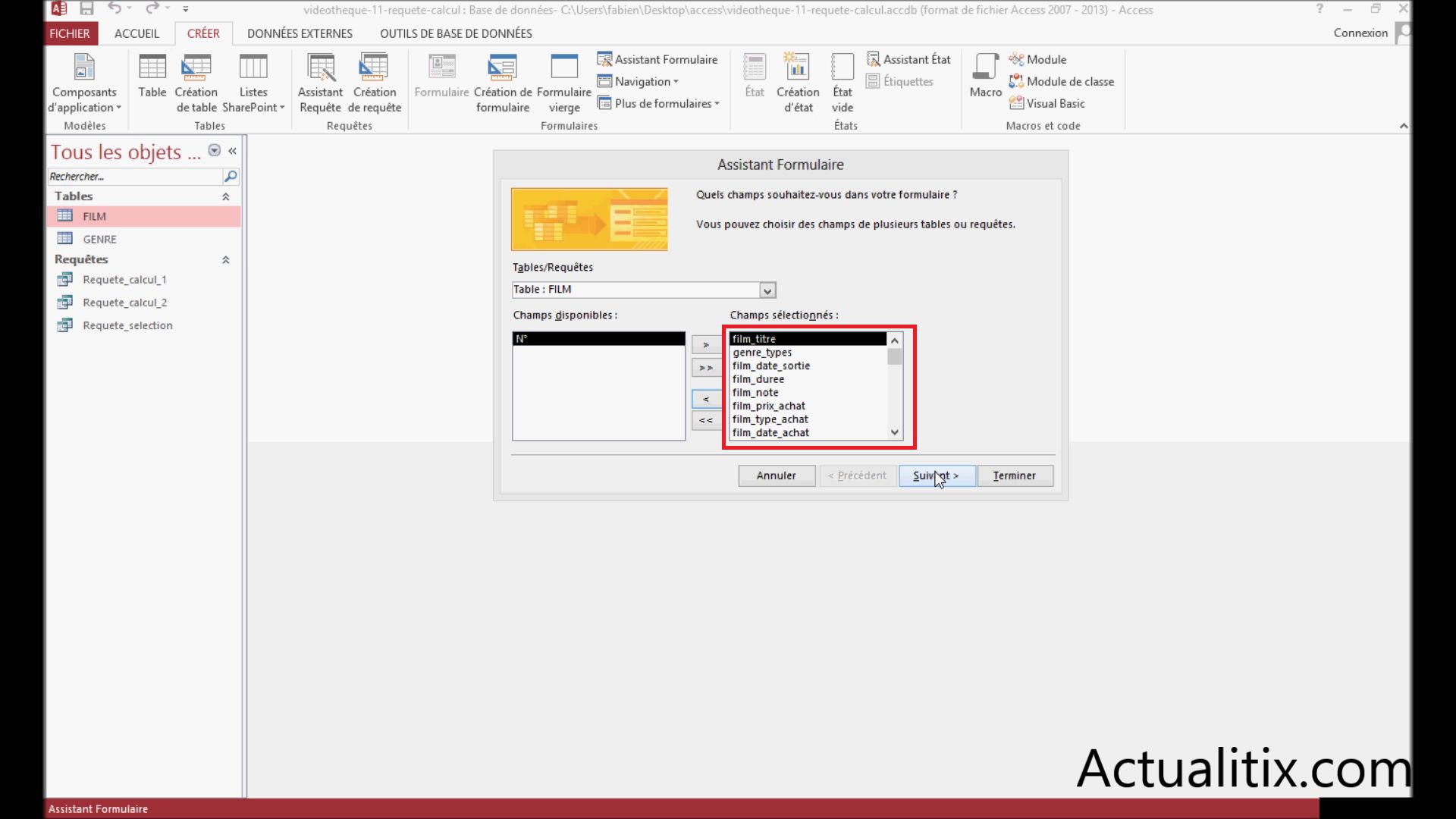
Task: Select N° in available fields
Action: pos(598,339)
